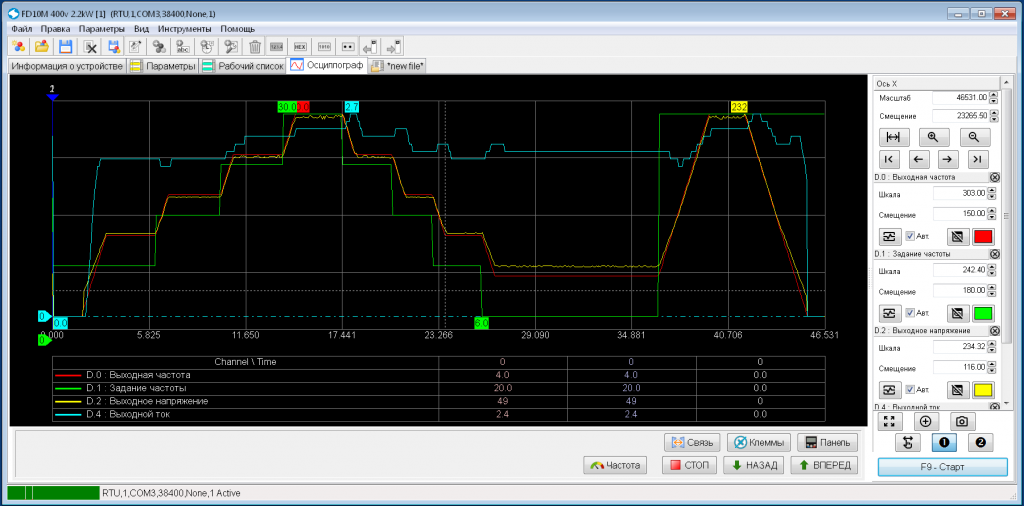Click the trigger settings icon

(908, 443)
